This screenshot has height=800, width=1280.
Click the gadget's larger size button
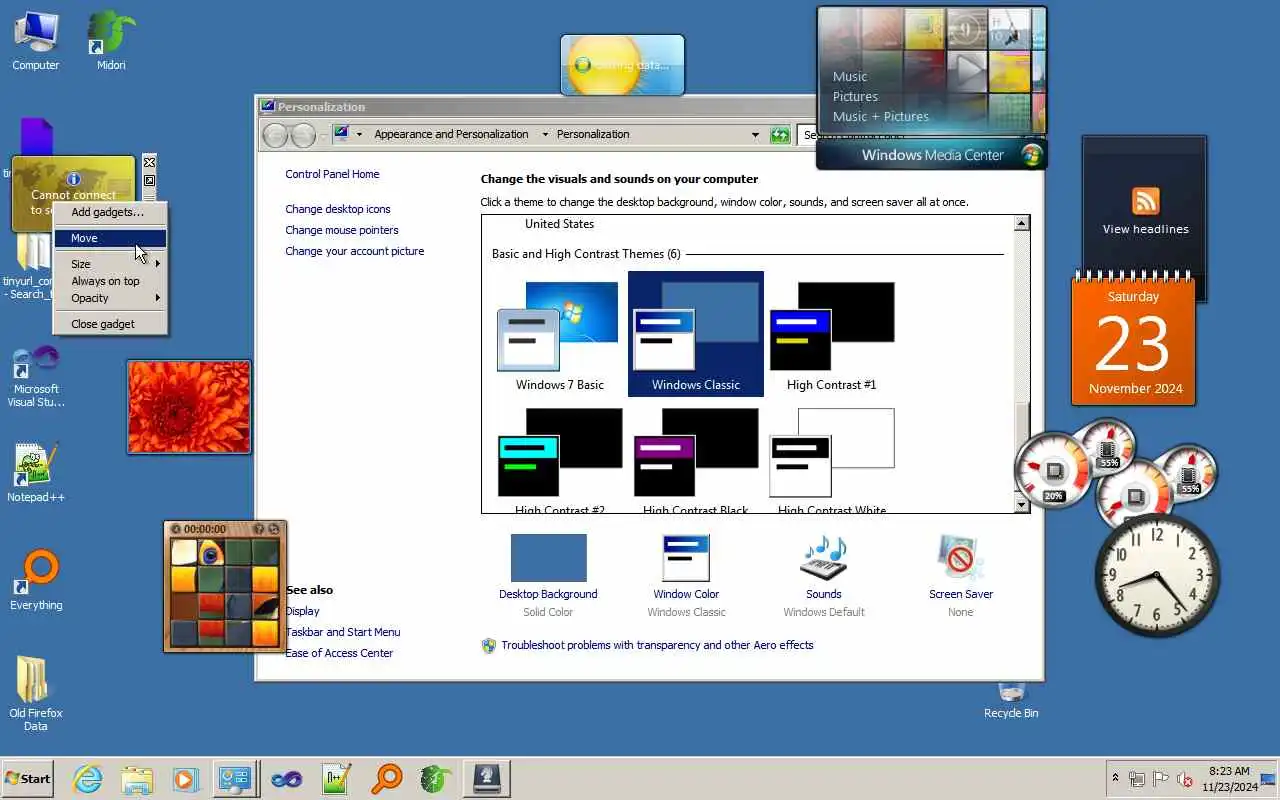[149, 181]
